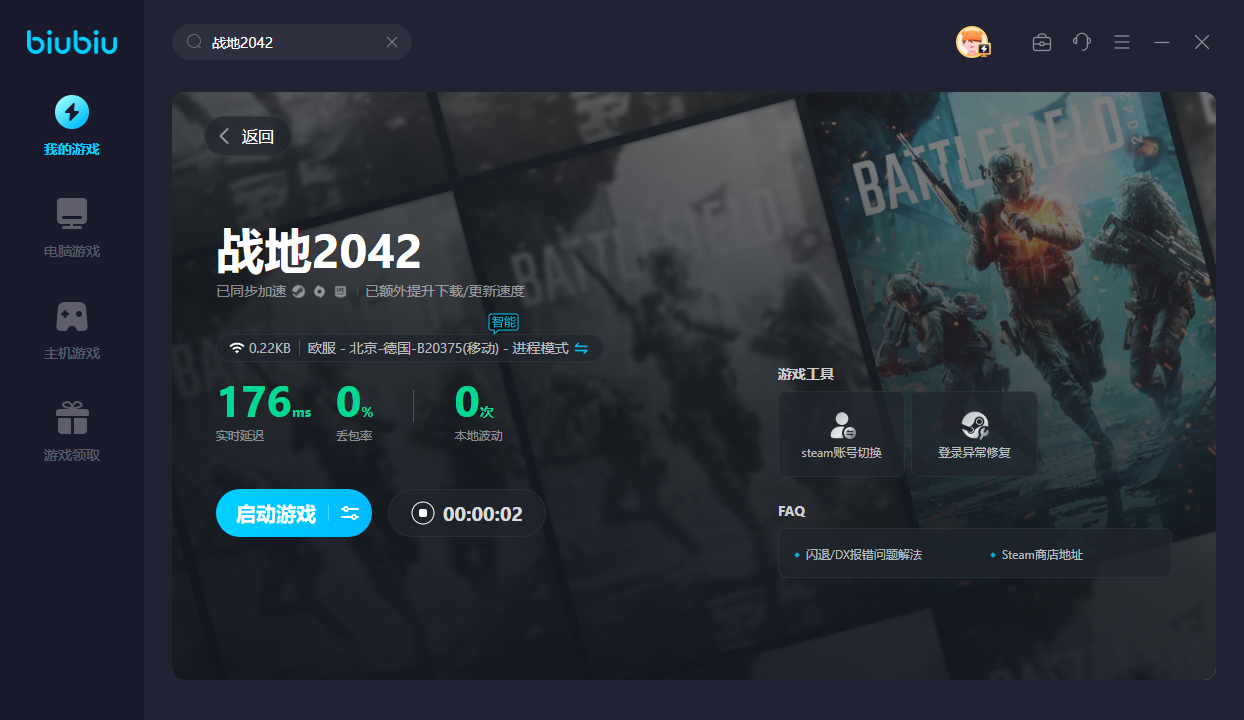Open the user avatar profile
This screenshot has width=1244, height=720.
coord(972,42)
